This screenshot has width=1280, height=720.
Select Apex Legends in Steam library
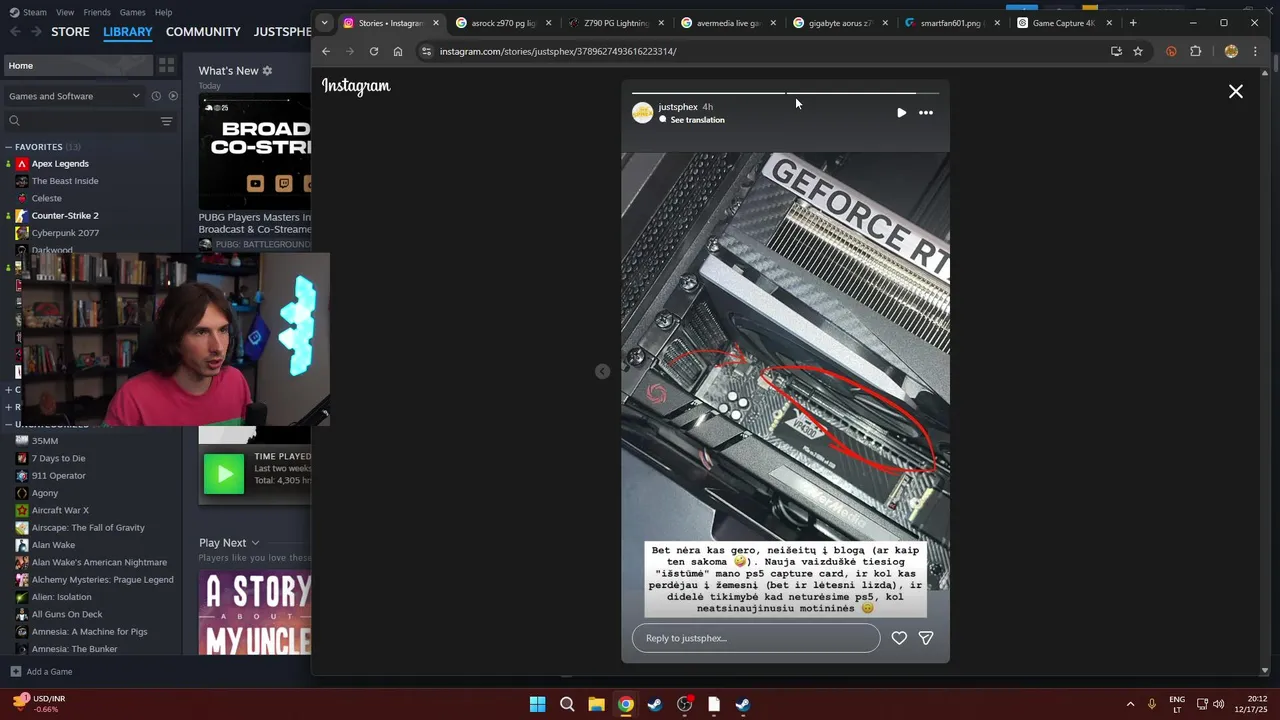60,164
